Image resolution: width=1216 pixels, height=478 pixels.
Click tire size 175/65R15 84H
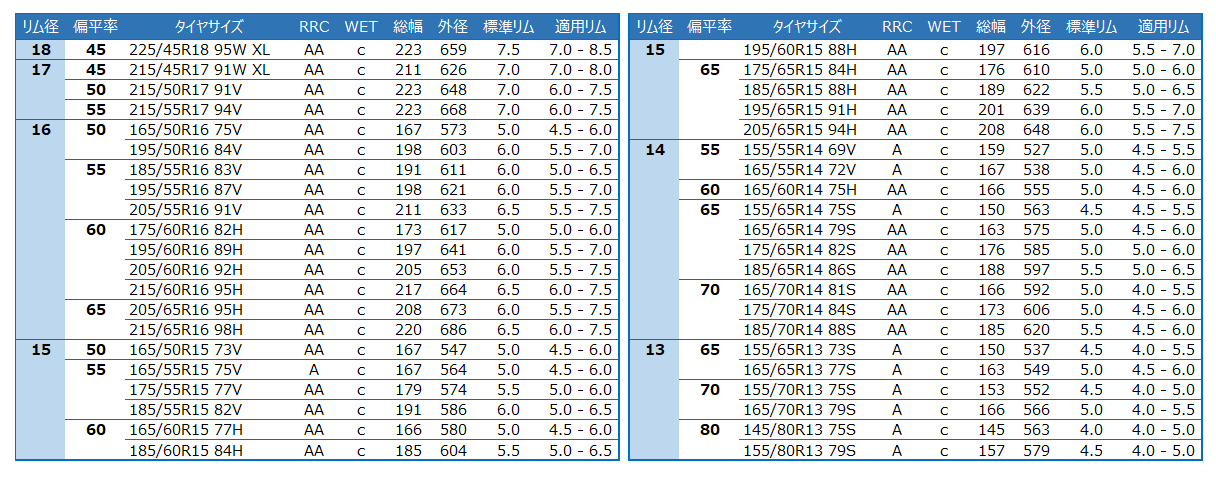pos(800,69)
